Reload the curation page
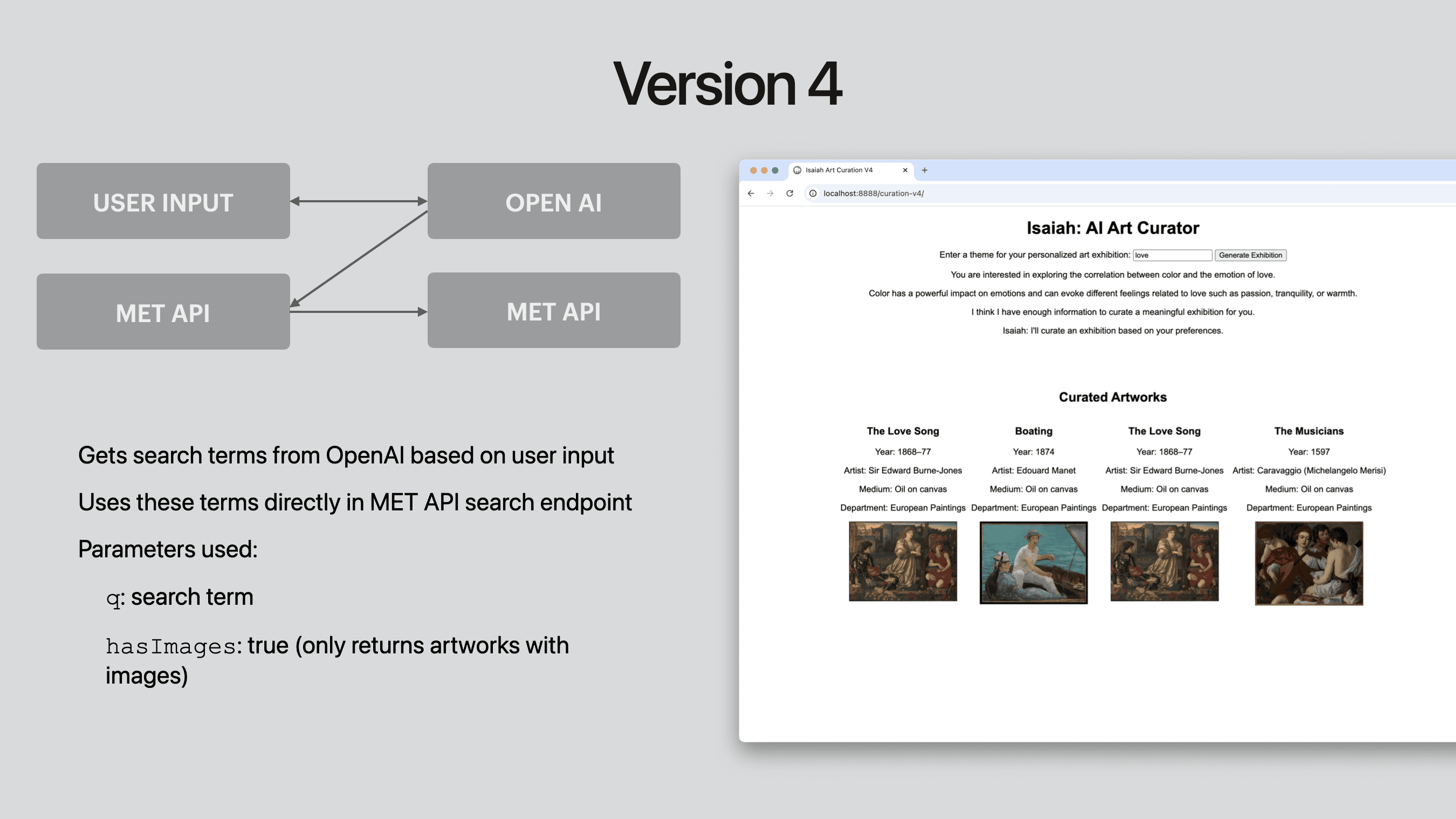This screenshot has width=1456, height=819. pyautogui.click(x=789, y=194)
